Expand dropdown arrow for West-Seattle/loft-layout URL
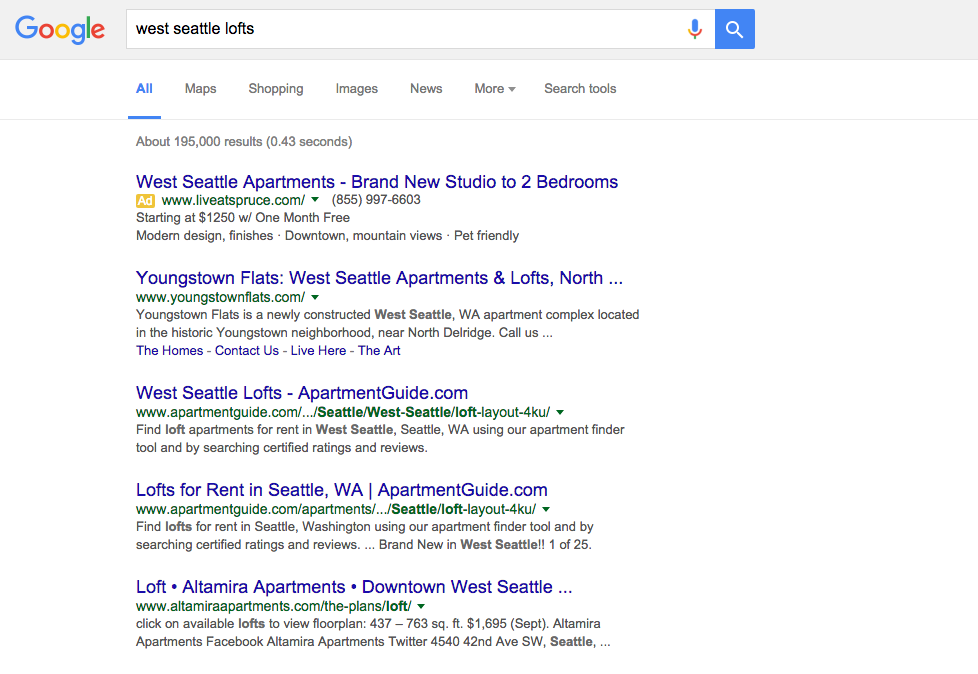 (560, 412)
